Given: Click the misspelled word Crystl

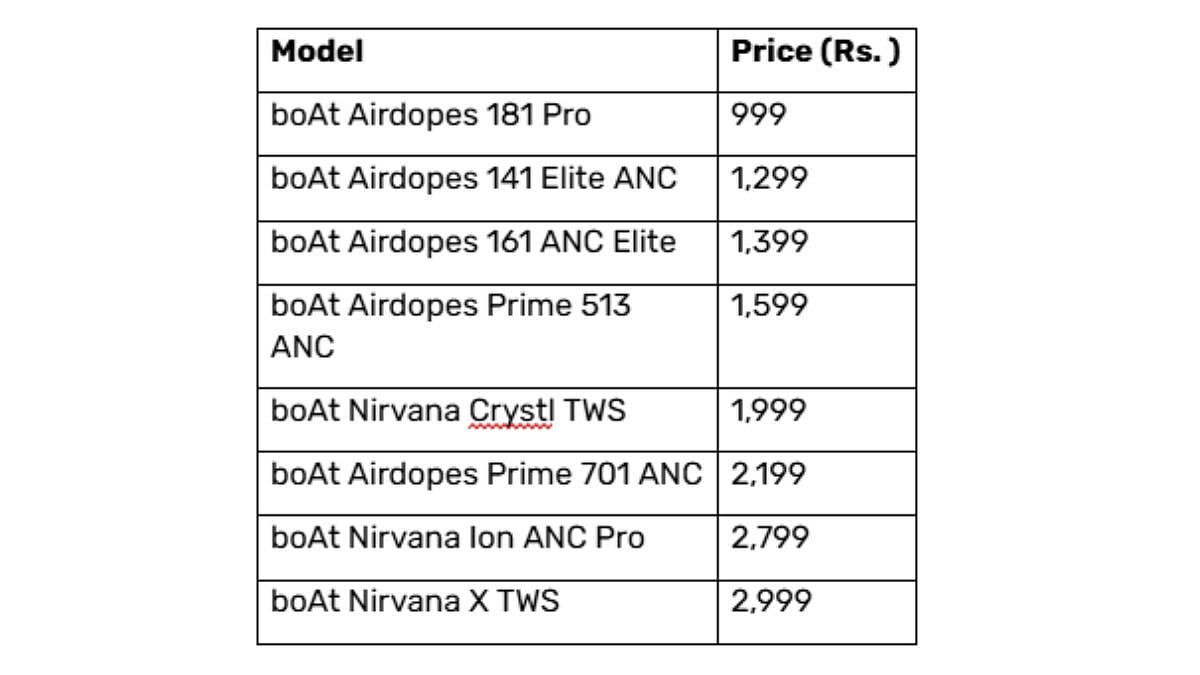Looking at the screenshot, I should pos(511,411).
